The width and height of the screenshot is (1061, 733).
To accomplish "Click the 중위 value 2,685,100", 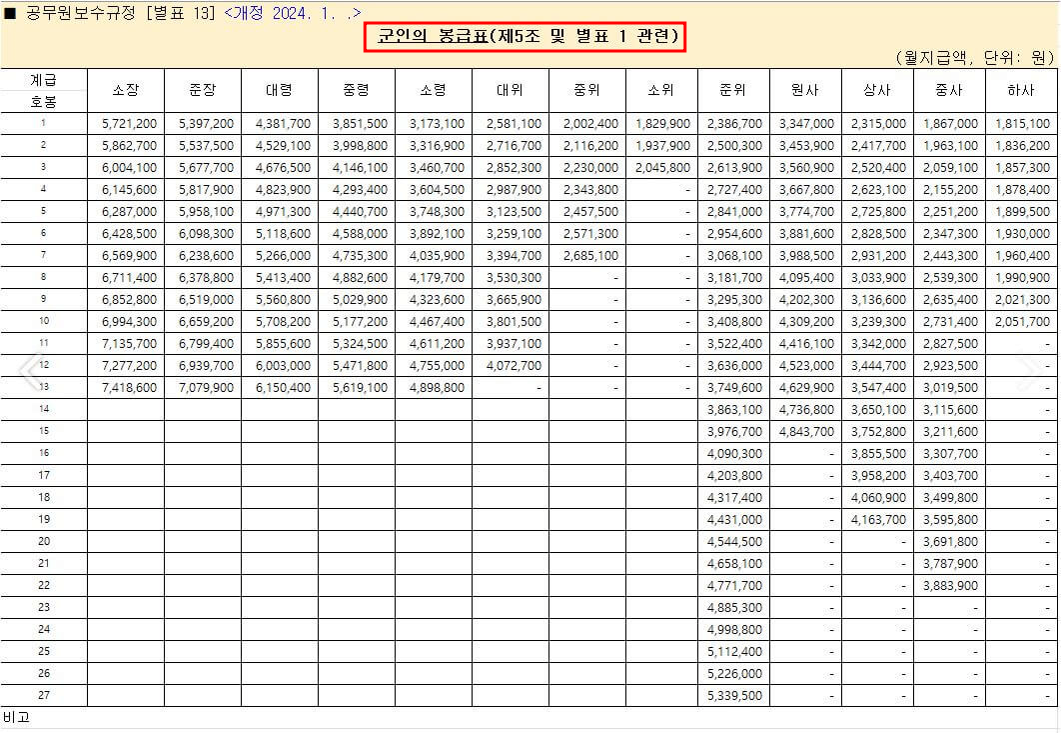I will coord(591,256).
